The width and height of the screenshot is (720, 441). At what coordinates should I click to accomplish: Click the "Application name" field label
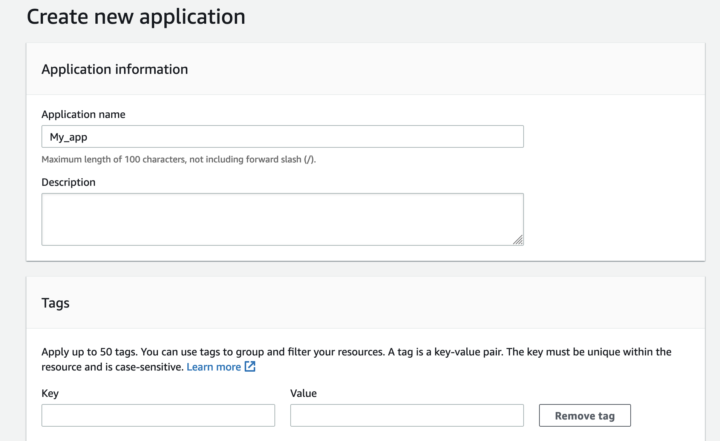point(83,114)
